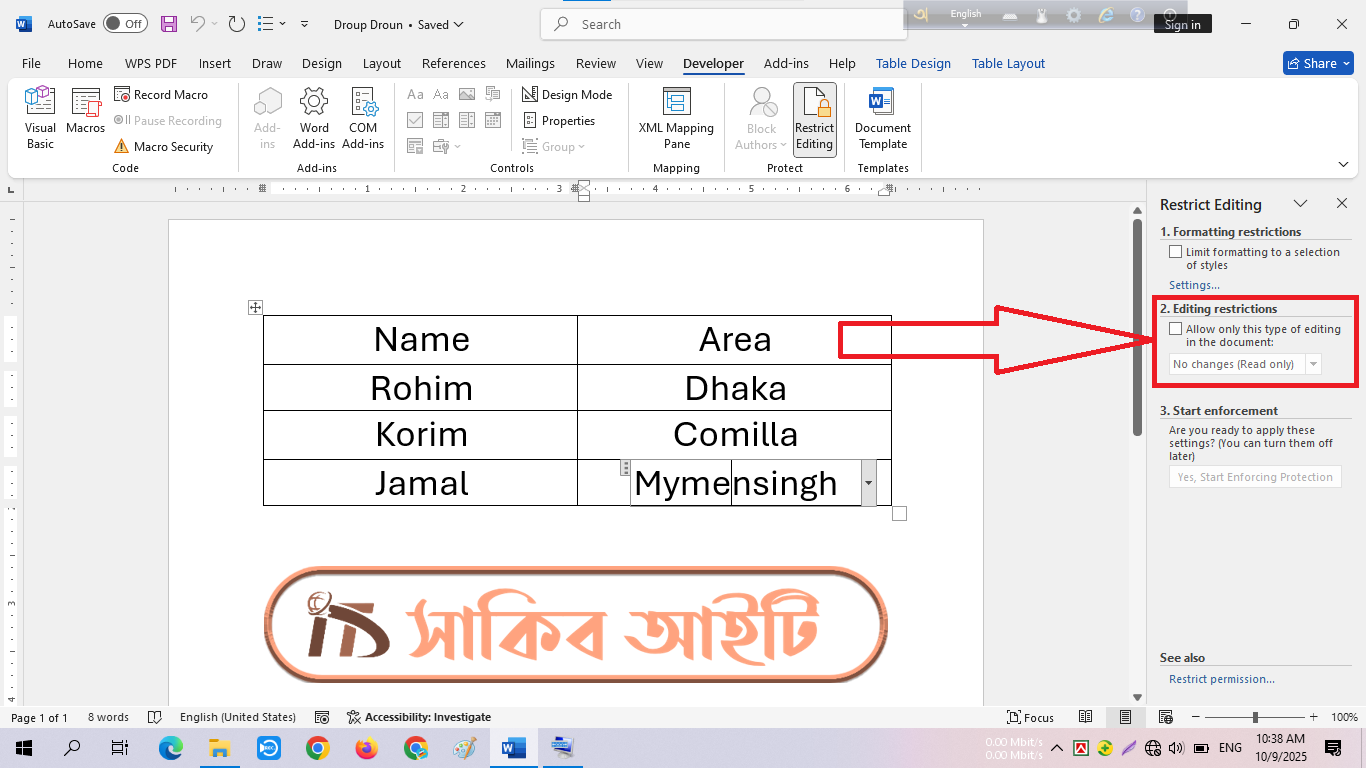Open the No changes (Read only) dropdown
This screenshot has height=768, width=1366.
click(x=1313, y=364)
